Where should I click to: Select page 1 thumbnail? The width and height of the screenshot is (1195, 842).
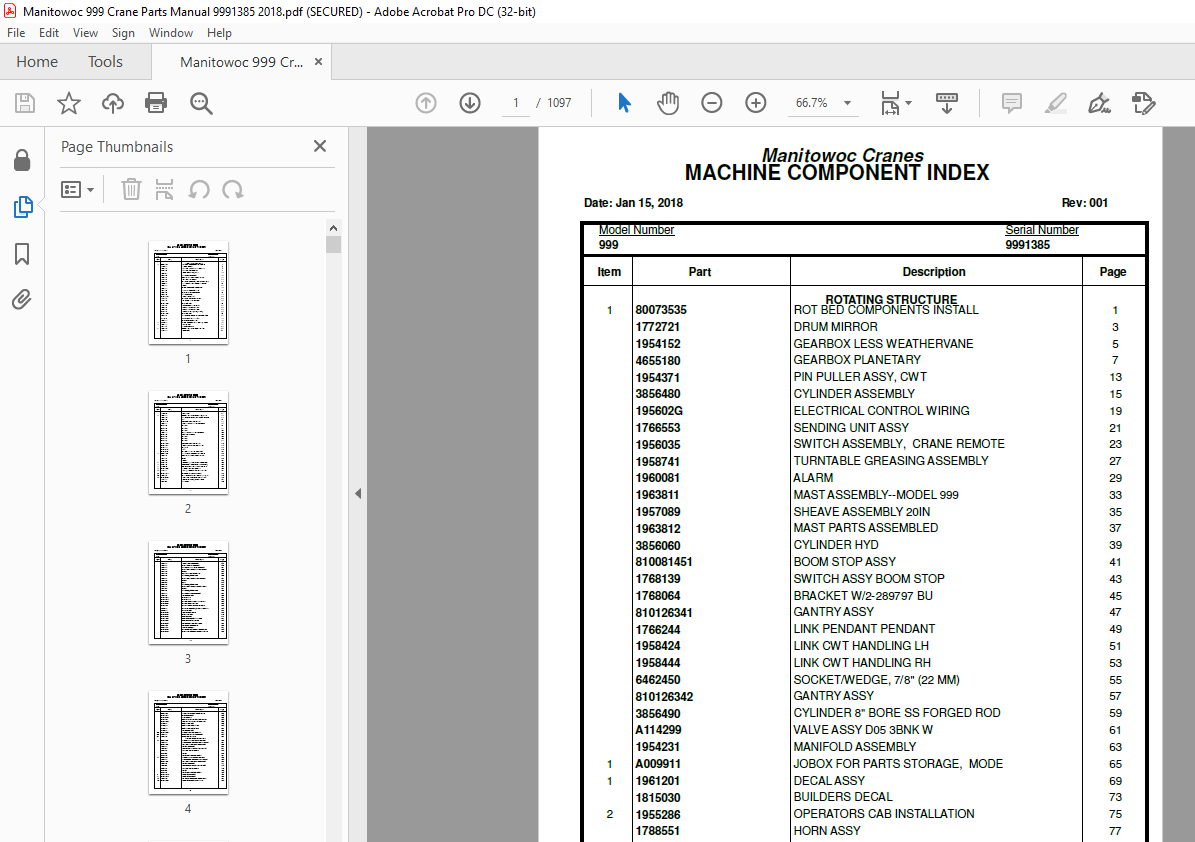188,293
